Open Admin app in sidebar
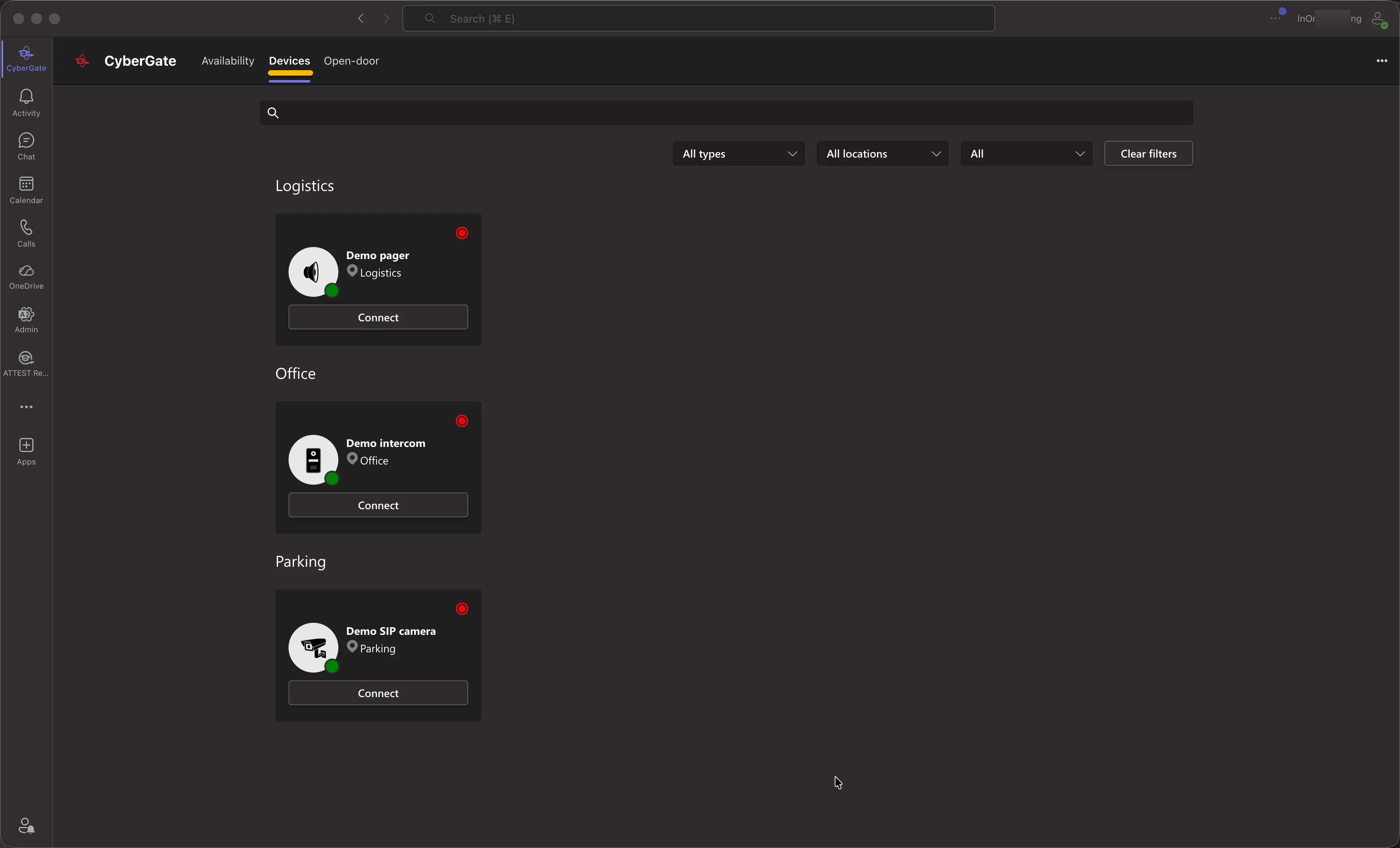The width and height of the screenshot is (1400, 848). click(26, 320)
